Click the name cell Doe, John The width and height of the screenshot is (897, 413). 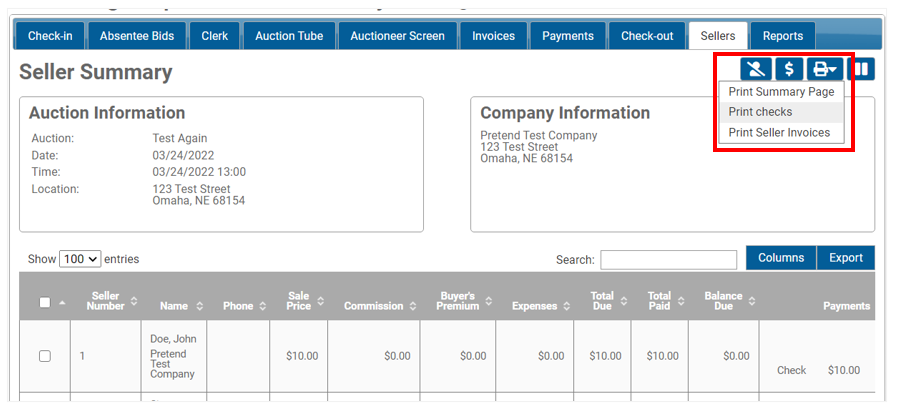coord(173,339)
